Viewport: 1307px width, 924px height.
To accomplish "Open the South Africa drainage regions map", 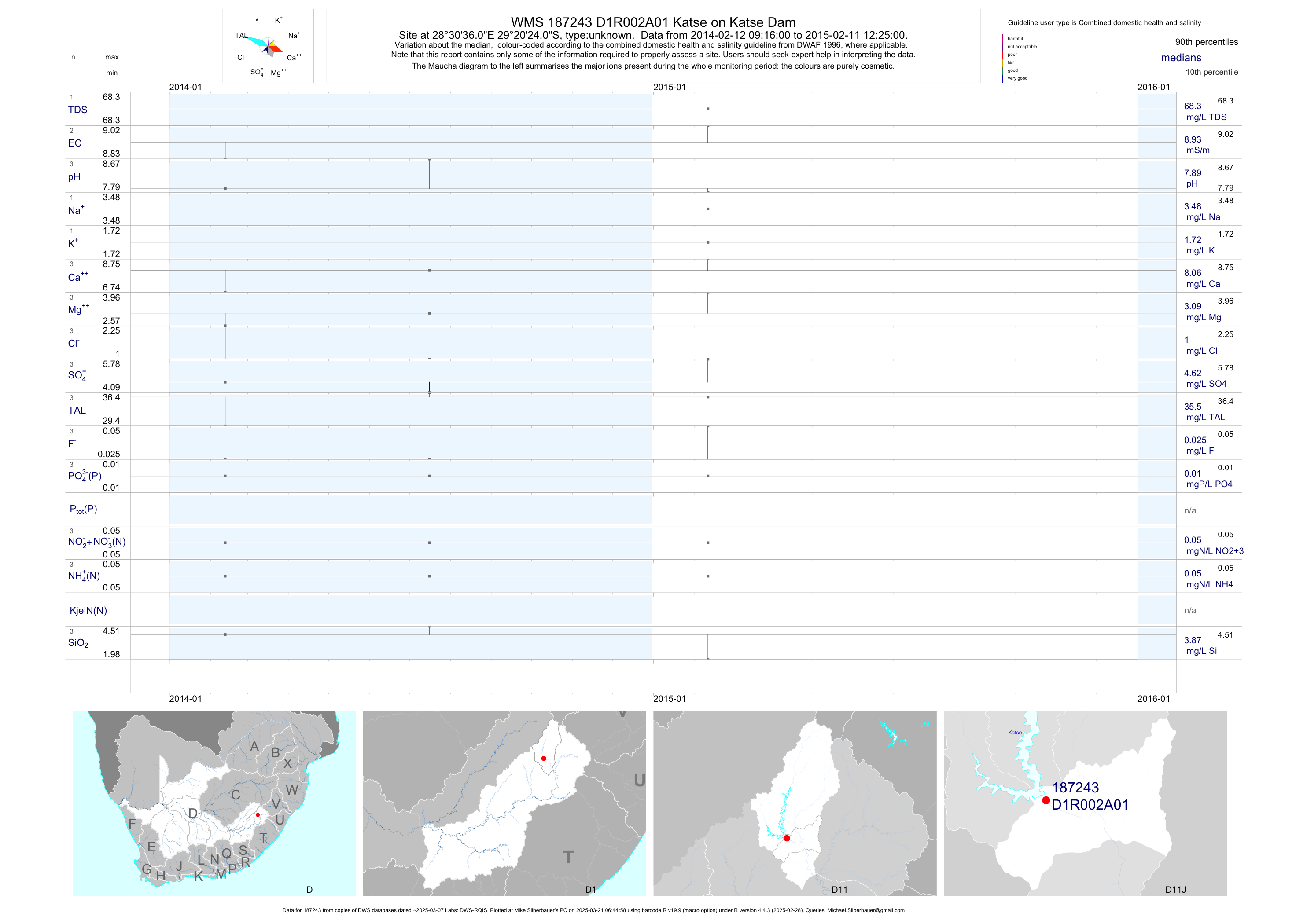I will pyautogui.click(x=214, y=803).
